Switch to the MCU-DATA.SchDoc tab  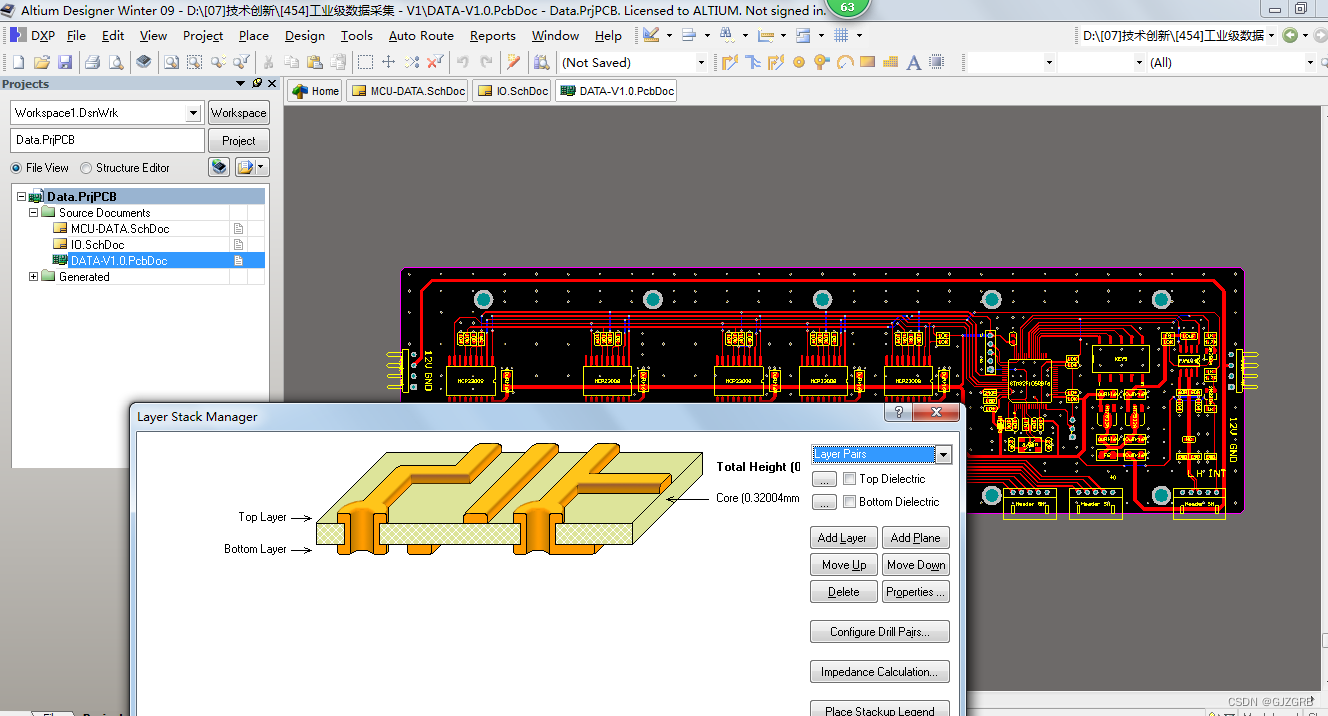coord(408,91)
